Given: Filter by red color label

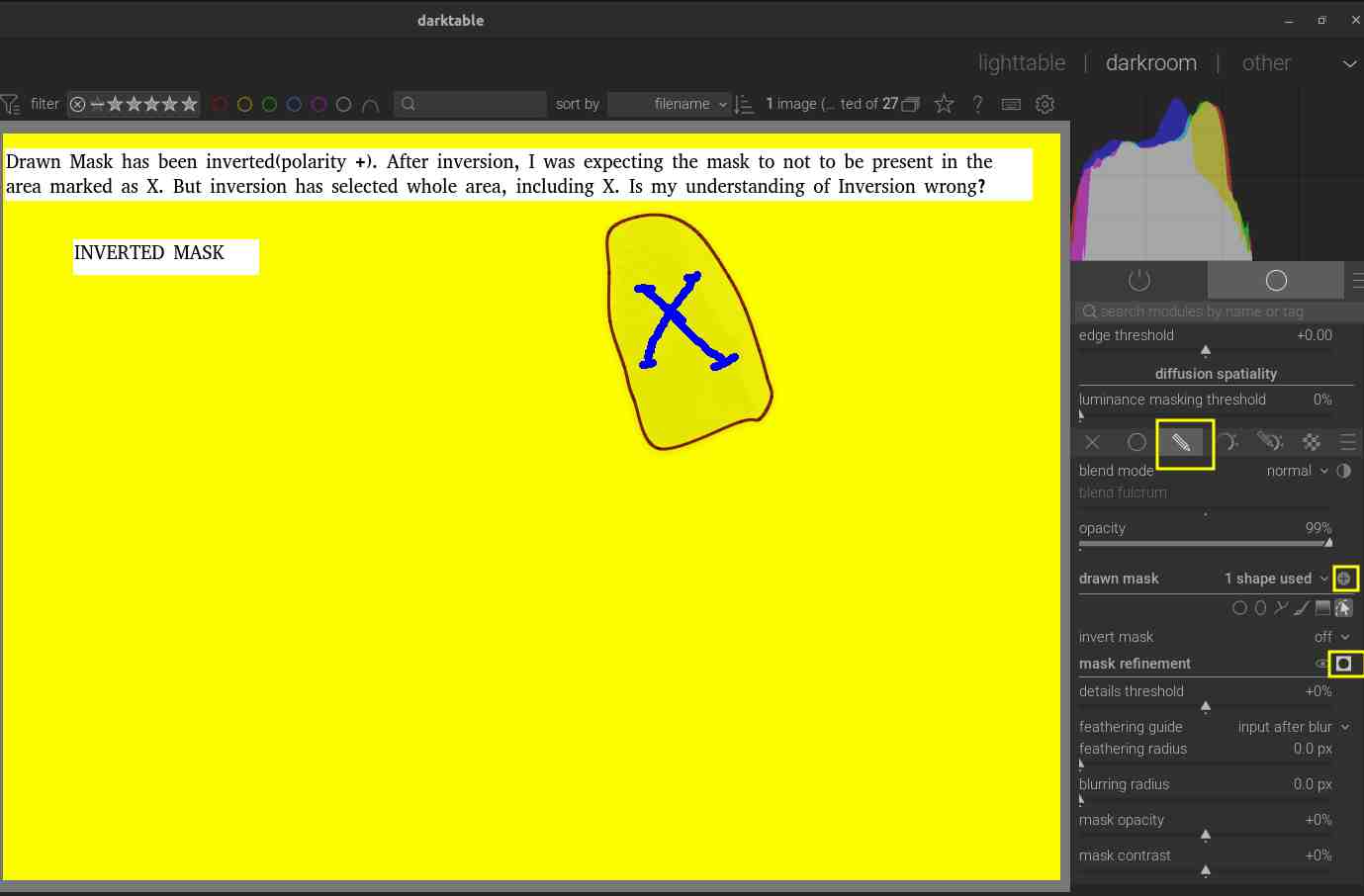Looking at the screenshot, I should [220, 104].
